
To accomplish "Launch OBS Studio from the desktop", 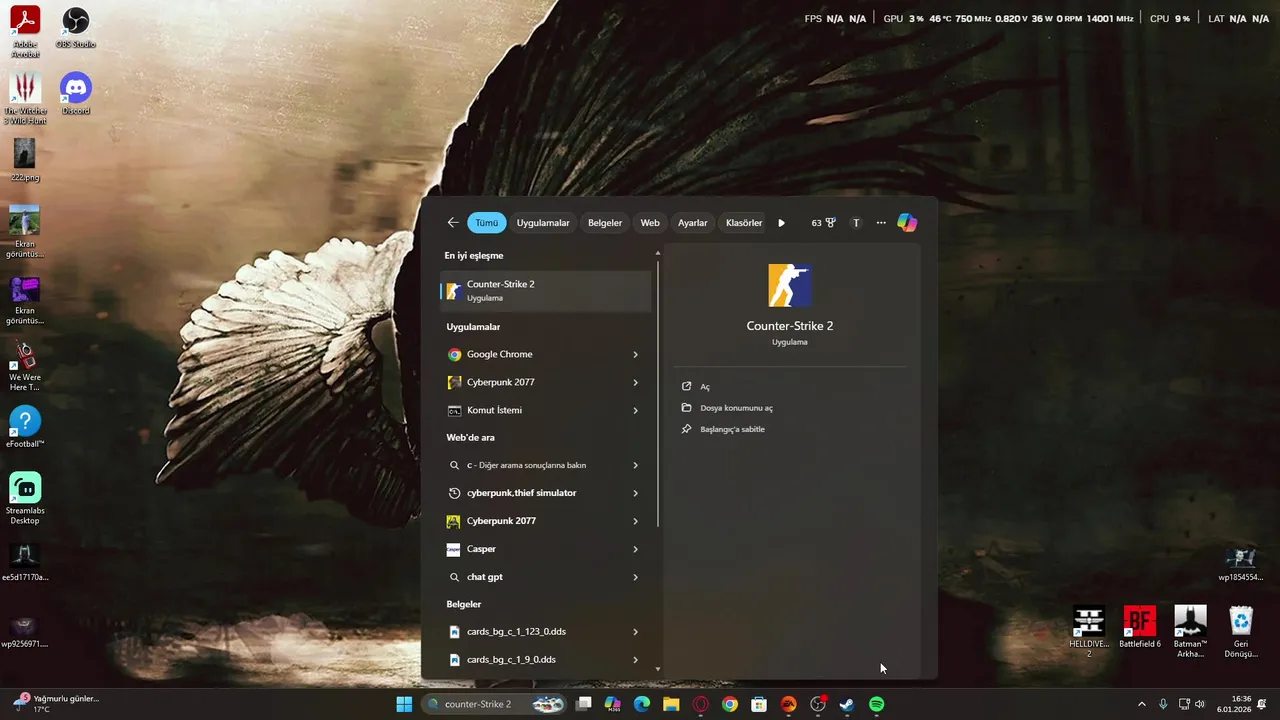I will tap(76, 28).
